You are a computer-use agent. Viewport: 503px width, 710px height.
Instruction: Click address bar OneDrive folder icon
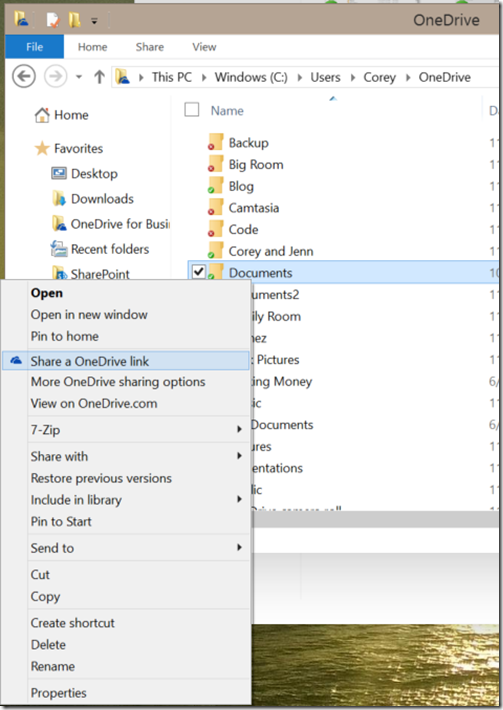[123, 77]
